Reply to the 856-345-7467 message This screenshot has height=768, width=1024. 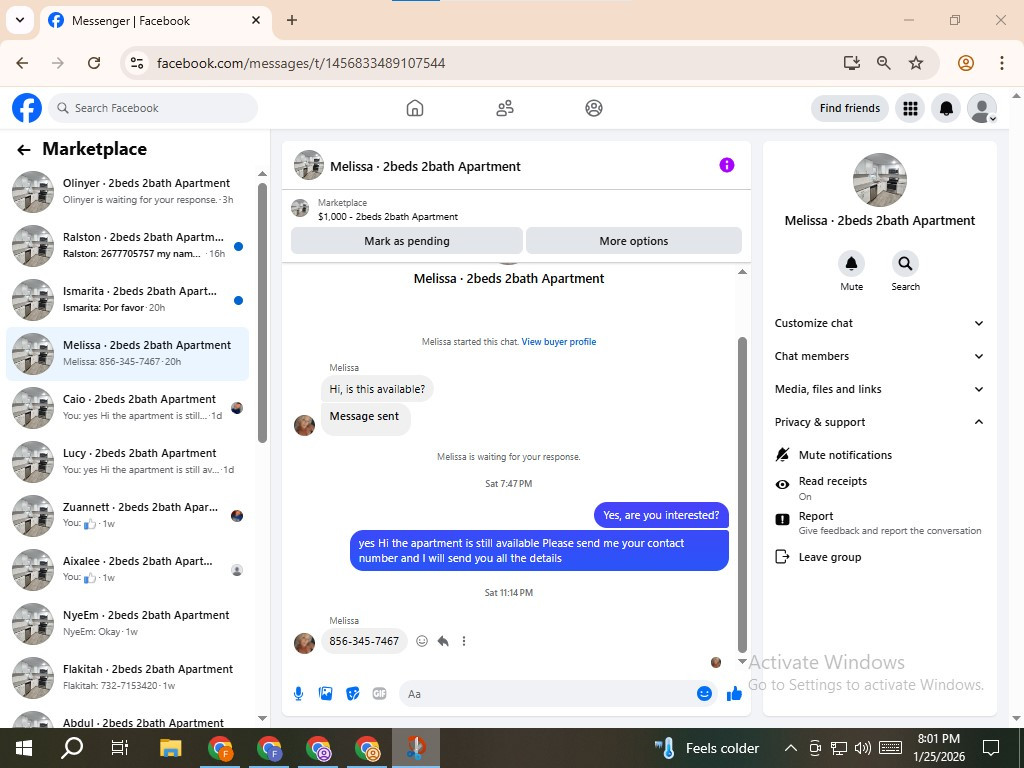(x=443, y=641)
